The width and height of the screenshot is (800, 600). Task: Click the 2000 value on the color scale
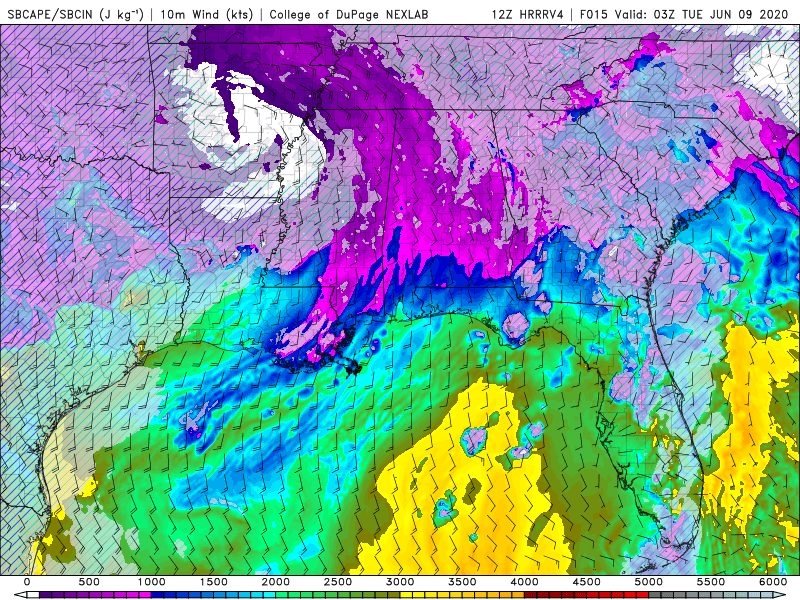276,582
